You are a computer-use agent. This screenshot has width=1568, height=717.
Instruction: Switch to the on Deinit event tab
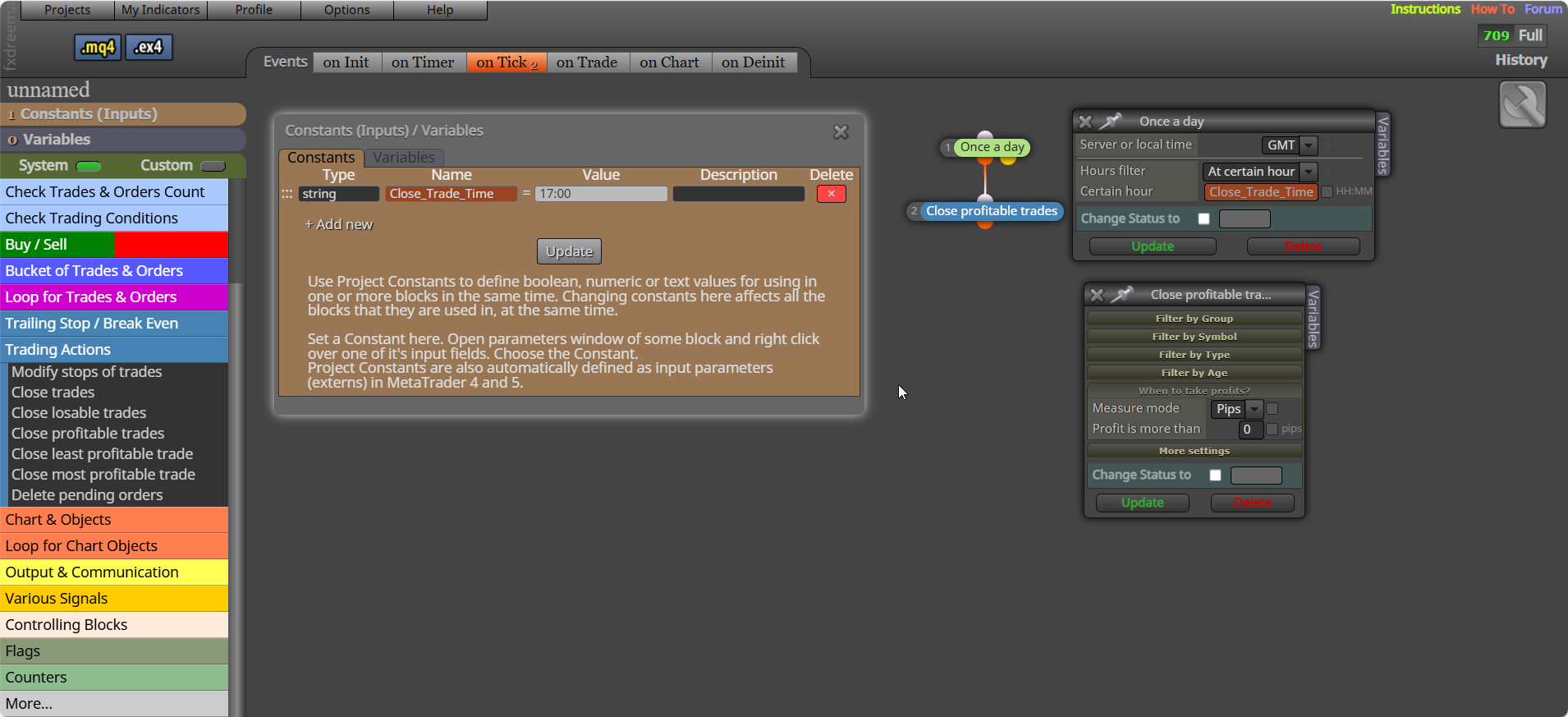pos(754,62)
